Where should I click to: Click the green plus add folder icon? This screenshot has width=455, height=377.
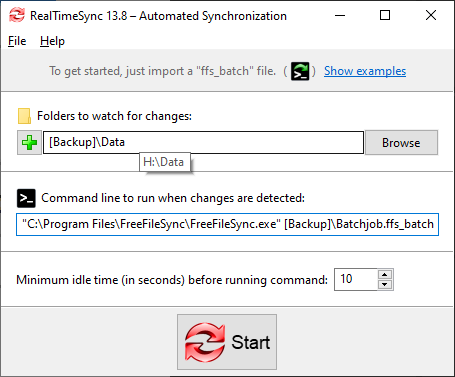tap(29, 143)
